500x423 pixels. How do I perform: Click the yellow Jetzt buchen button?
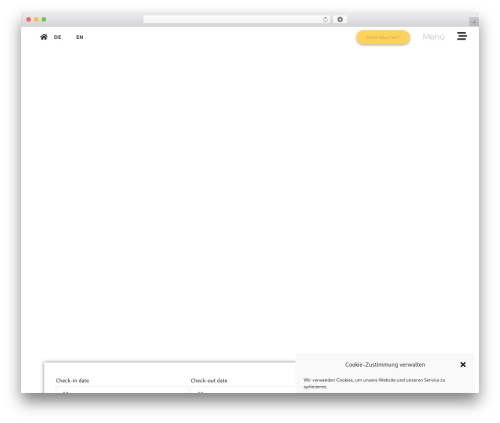click(383, 37)
